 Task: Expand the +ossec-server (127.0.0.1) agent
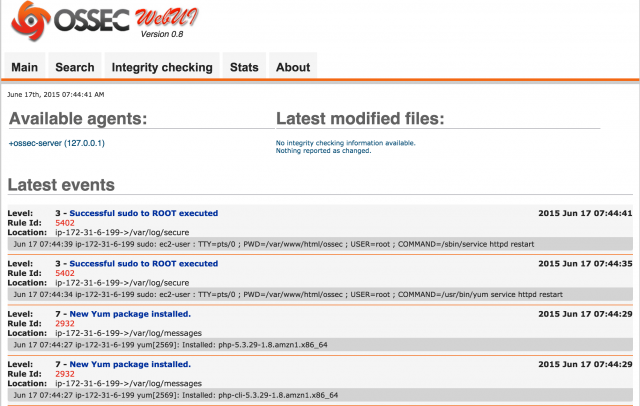click(57, 144)
